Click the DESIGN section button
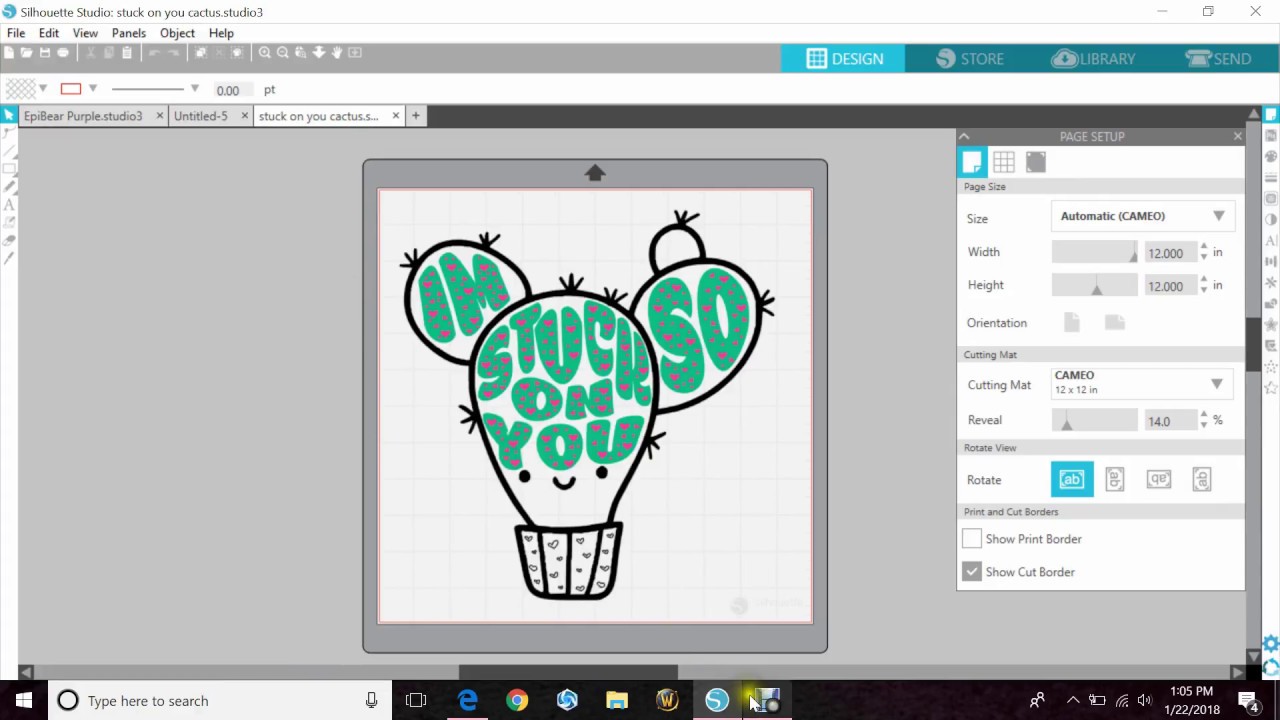The width and height of the screenshot is (1280, 720). (844, 59)
